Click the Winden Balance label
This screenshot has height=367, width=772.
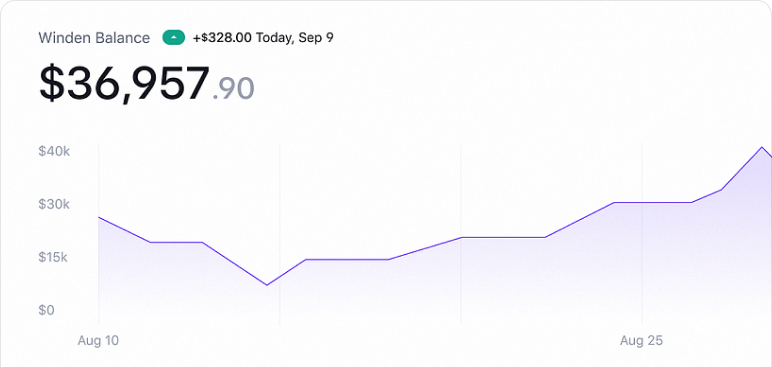point(94,38)
